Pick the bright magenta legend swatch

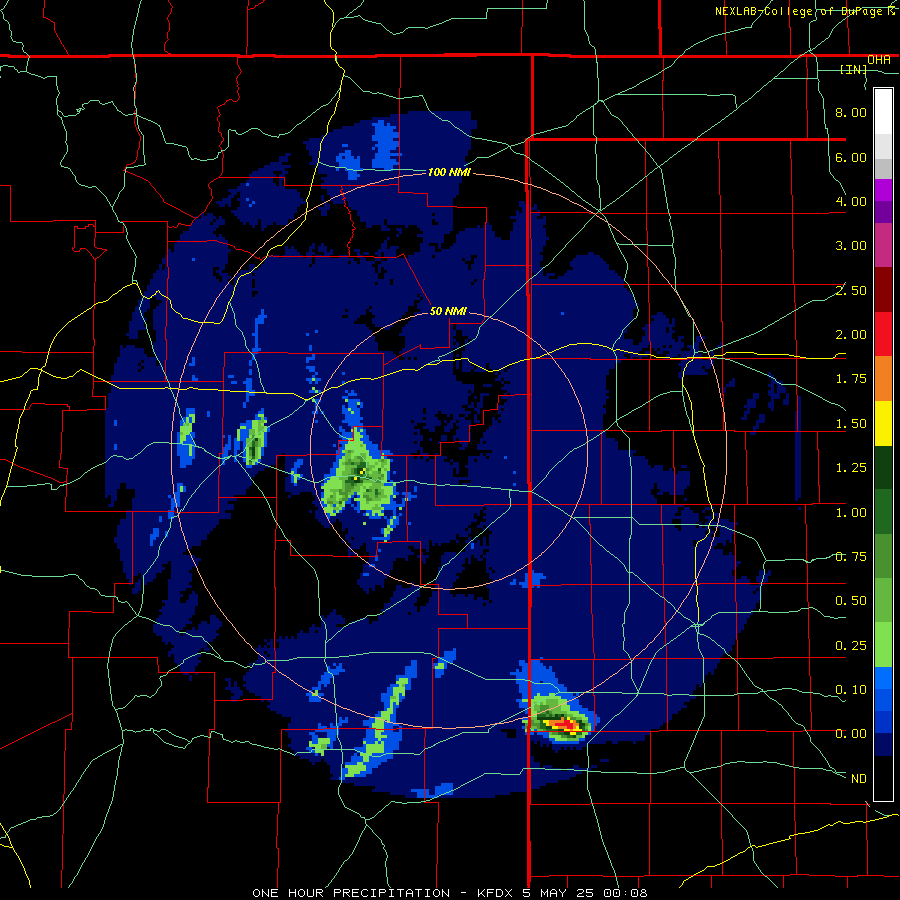pyautogui.click(x=883, y=190)
